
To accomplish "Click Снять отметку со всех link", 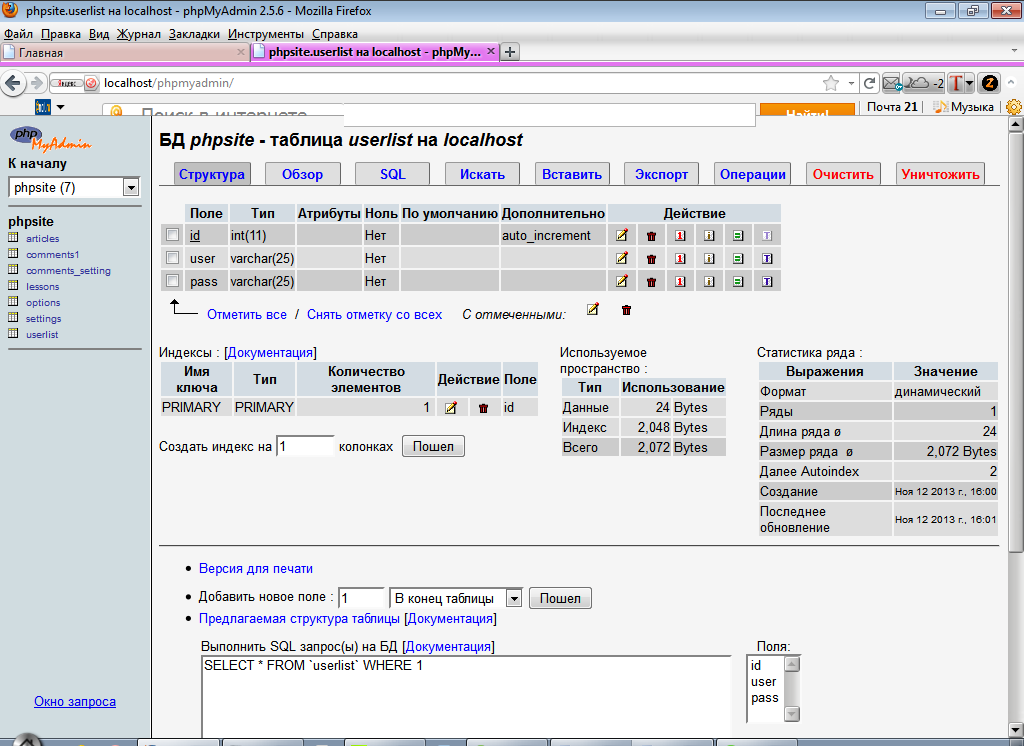I will tap(374, 314).
